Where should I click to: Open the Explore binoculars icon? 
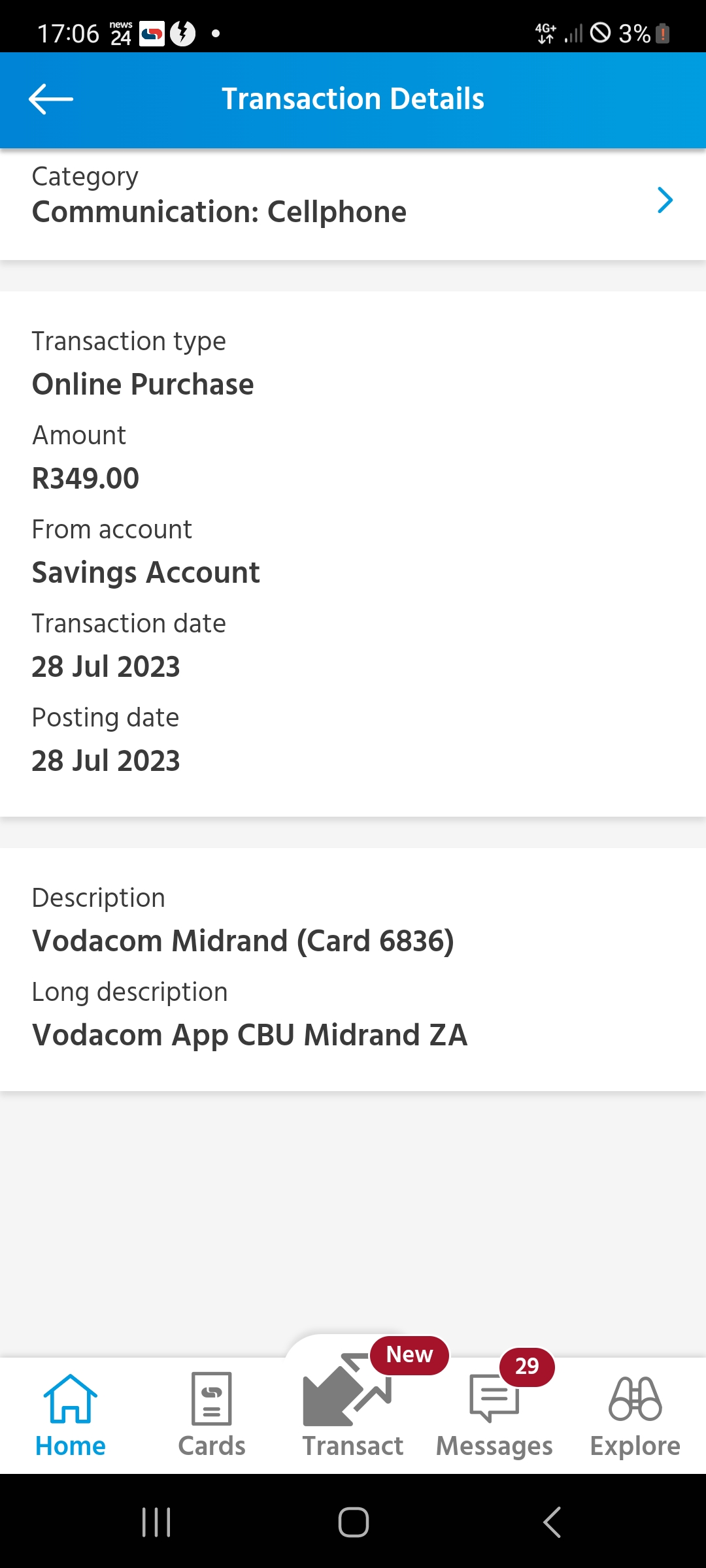(x=635, y=1398)
